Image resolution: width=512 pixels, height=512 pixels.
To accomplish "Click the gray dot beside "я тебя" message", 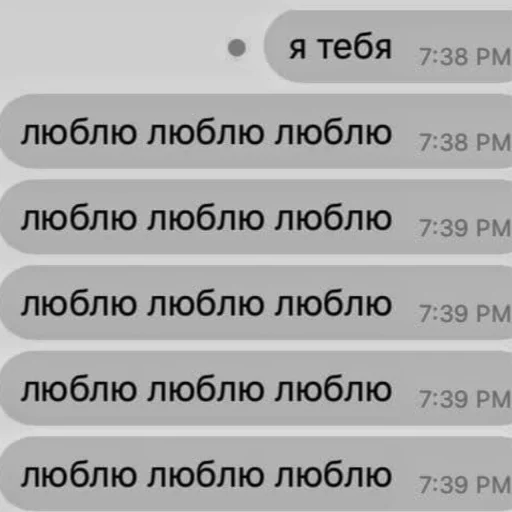I will pos(237,48).
